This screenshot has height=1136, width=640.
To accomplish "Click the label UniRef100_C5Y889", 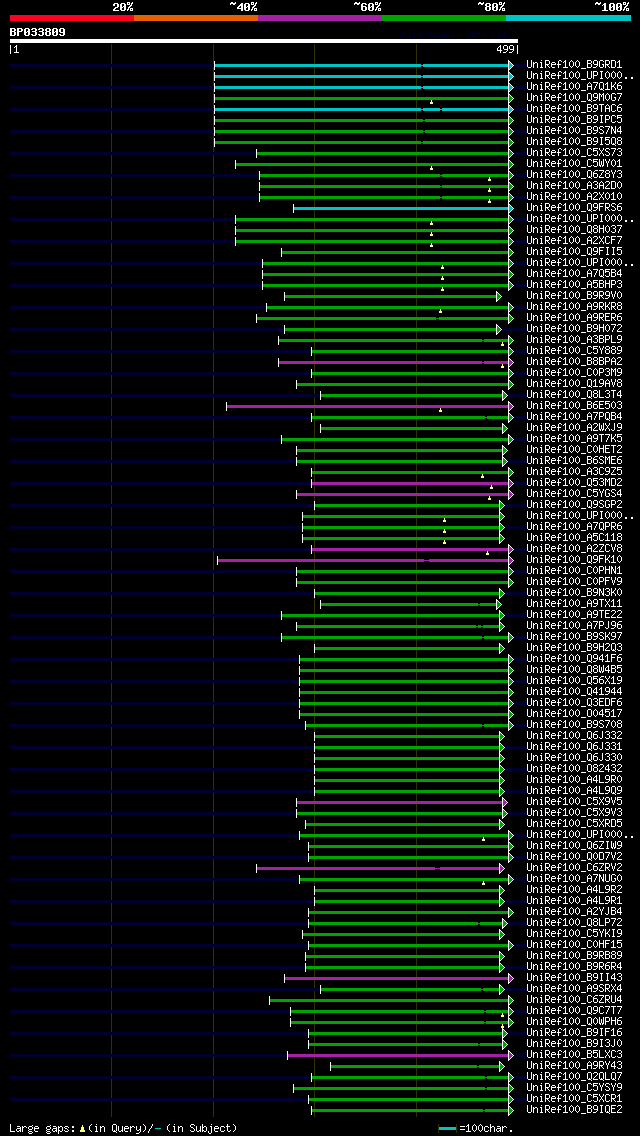I will (574, 351).
